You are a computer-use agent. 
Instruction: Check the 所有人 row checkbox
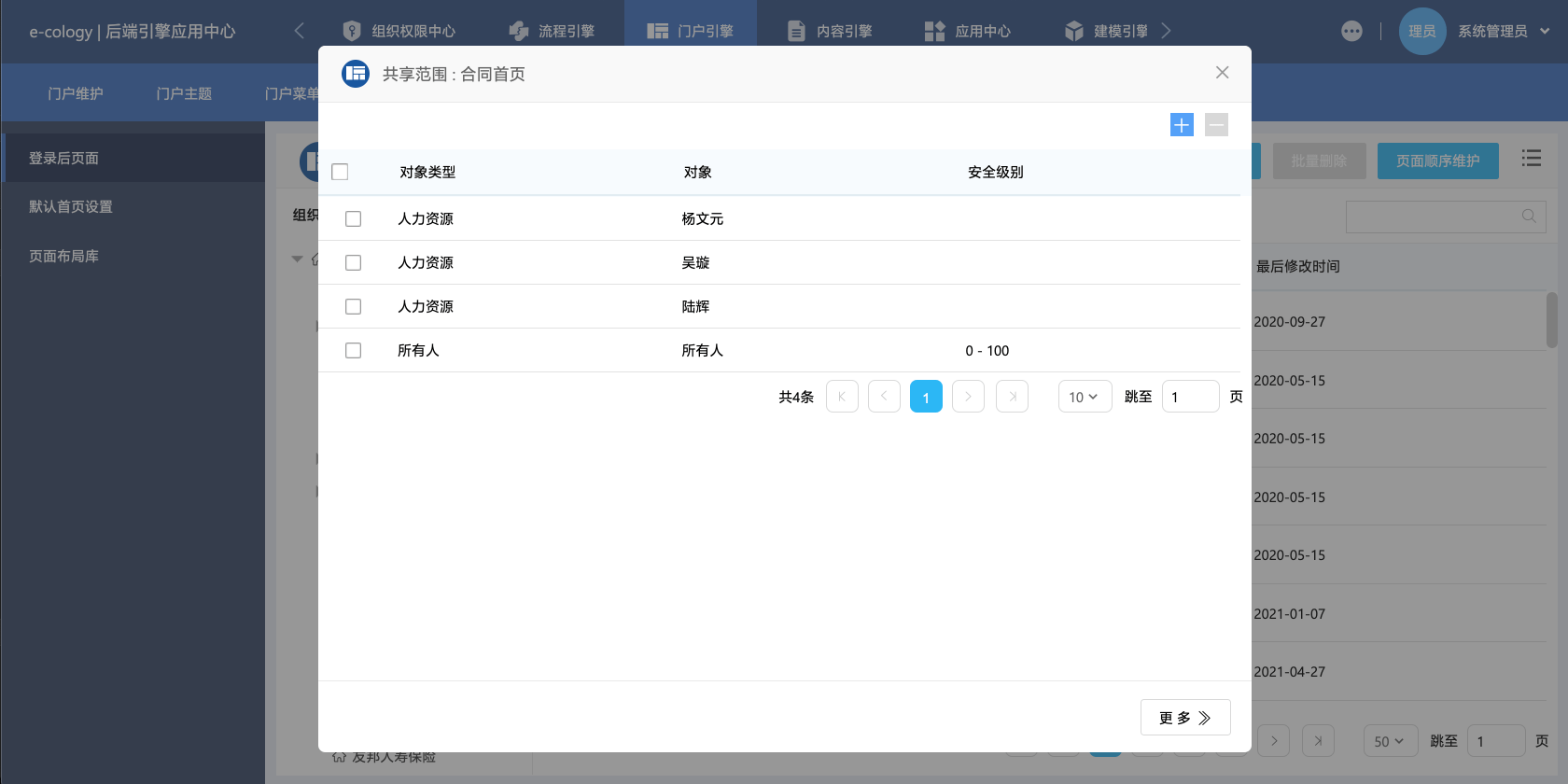(x=353, y=350)
